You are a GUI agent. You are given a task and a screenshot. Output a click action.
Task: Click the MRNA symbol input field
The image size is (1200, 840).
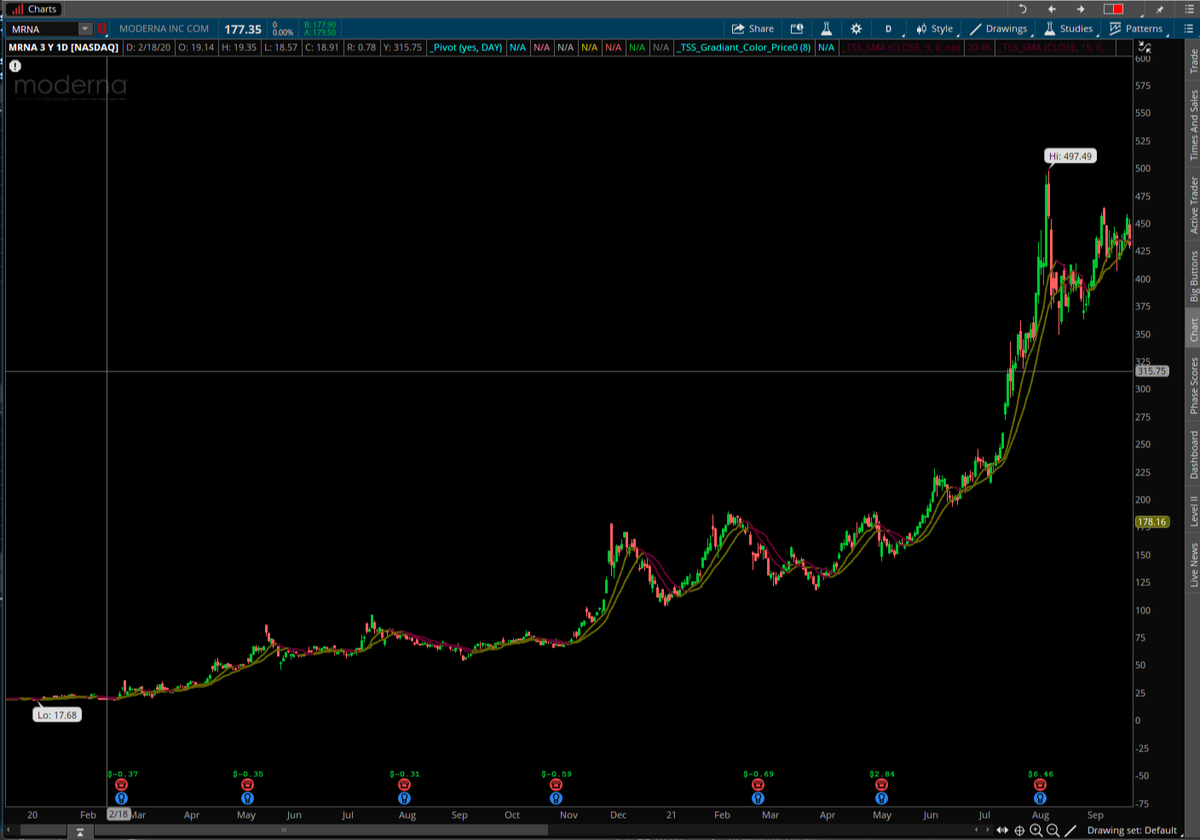click(40, 29)
